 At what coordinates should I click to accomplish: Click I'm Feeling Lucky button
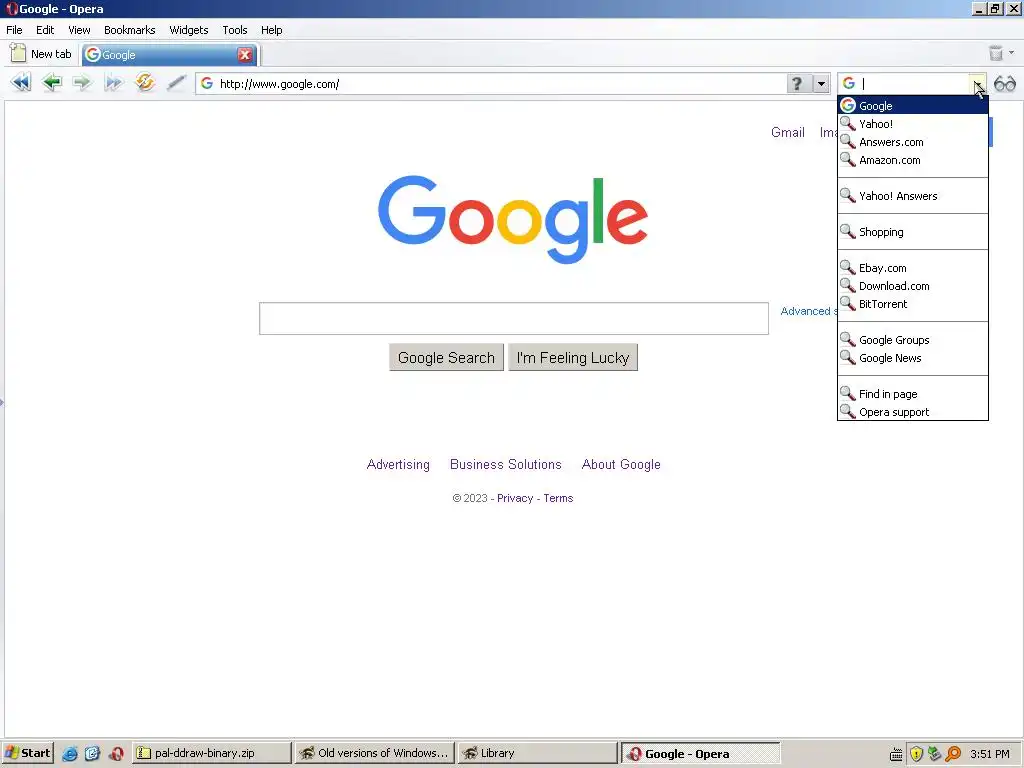pyautogui.click(x=573, y=357)
